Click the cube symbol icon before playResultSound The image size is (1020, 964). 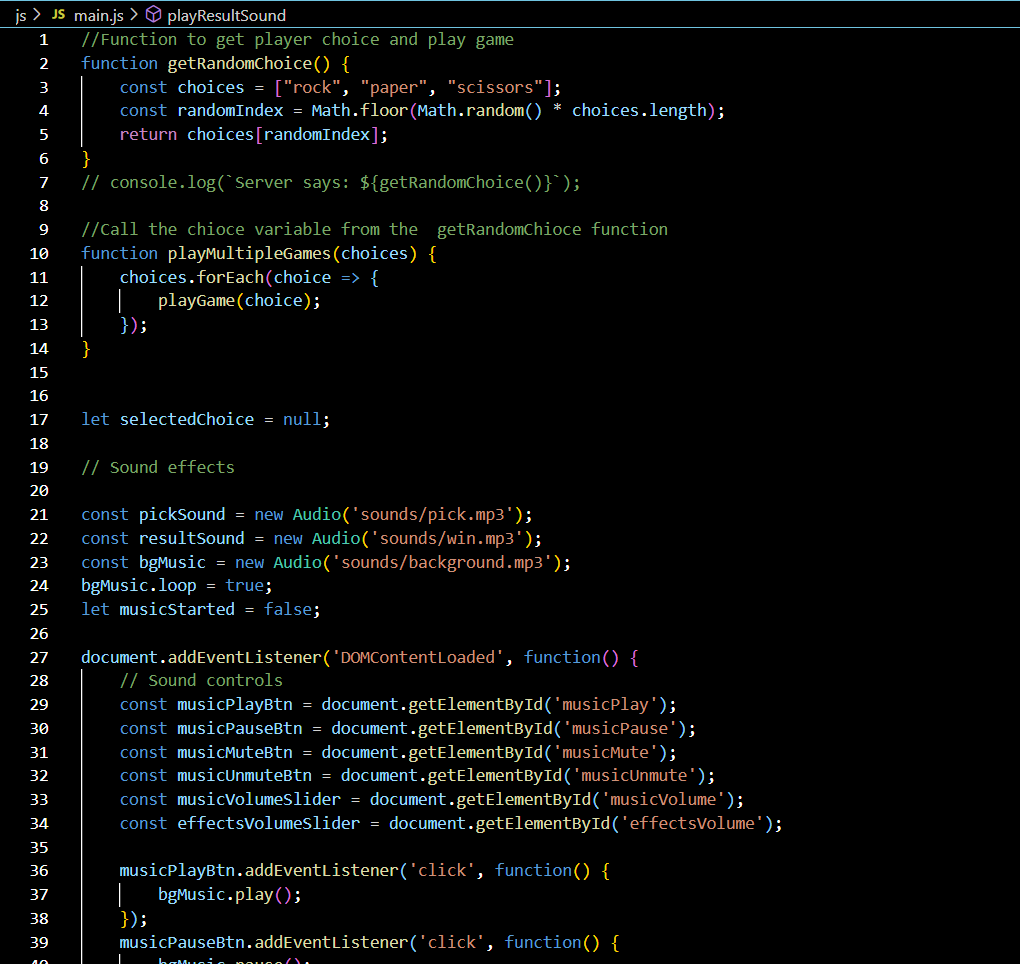[x=153, y=14]
